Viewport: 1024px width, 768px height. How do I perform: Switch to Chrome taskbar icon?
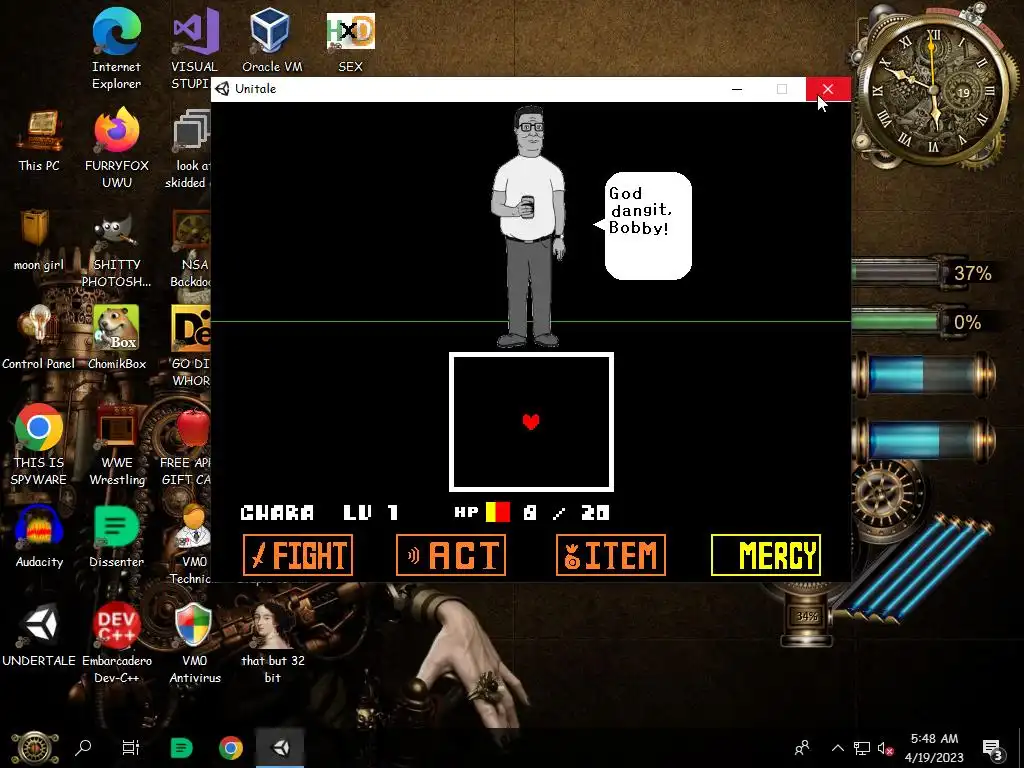(x=231, y=748)
